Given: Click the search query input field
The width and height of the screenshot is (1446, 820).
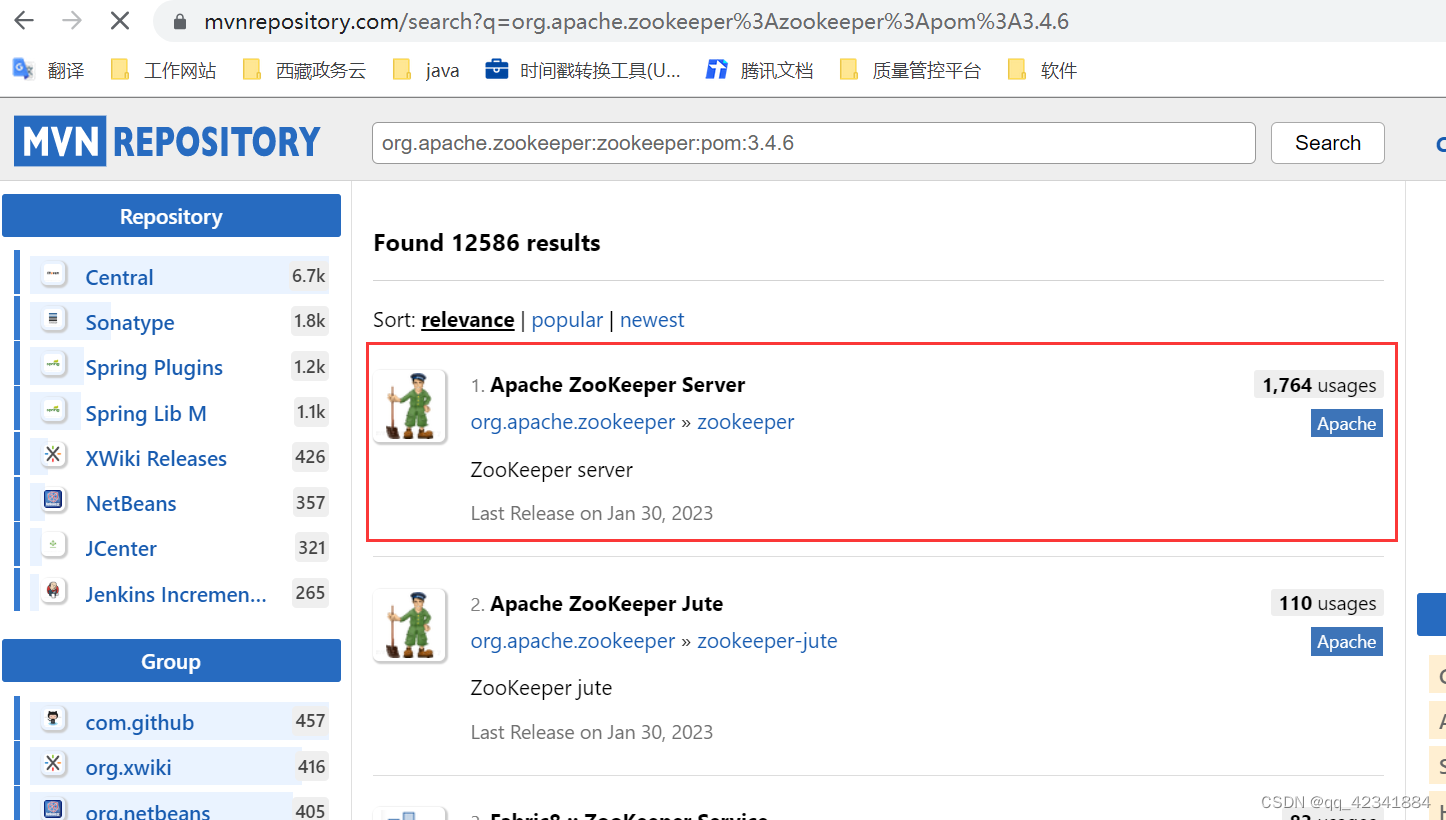Looking at the screenshot, I should click(812, 143).
